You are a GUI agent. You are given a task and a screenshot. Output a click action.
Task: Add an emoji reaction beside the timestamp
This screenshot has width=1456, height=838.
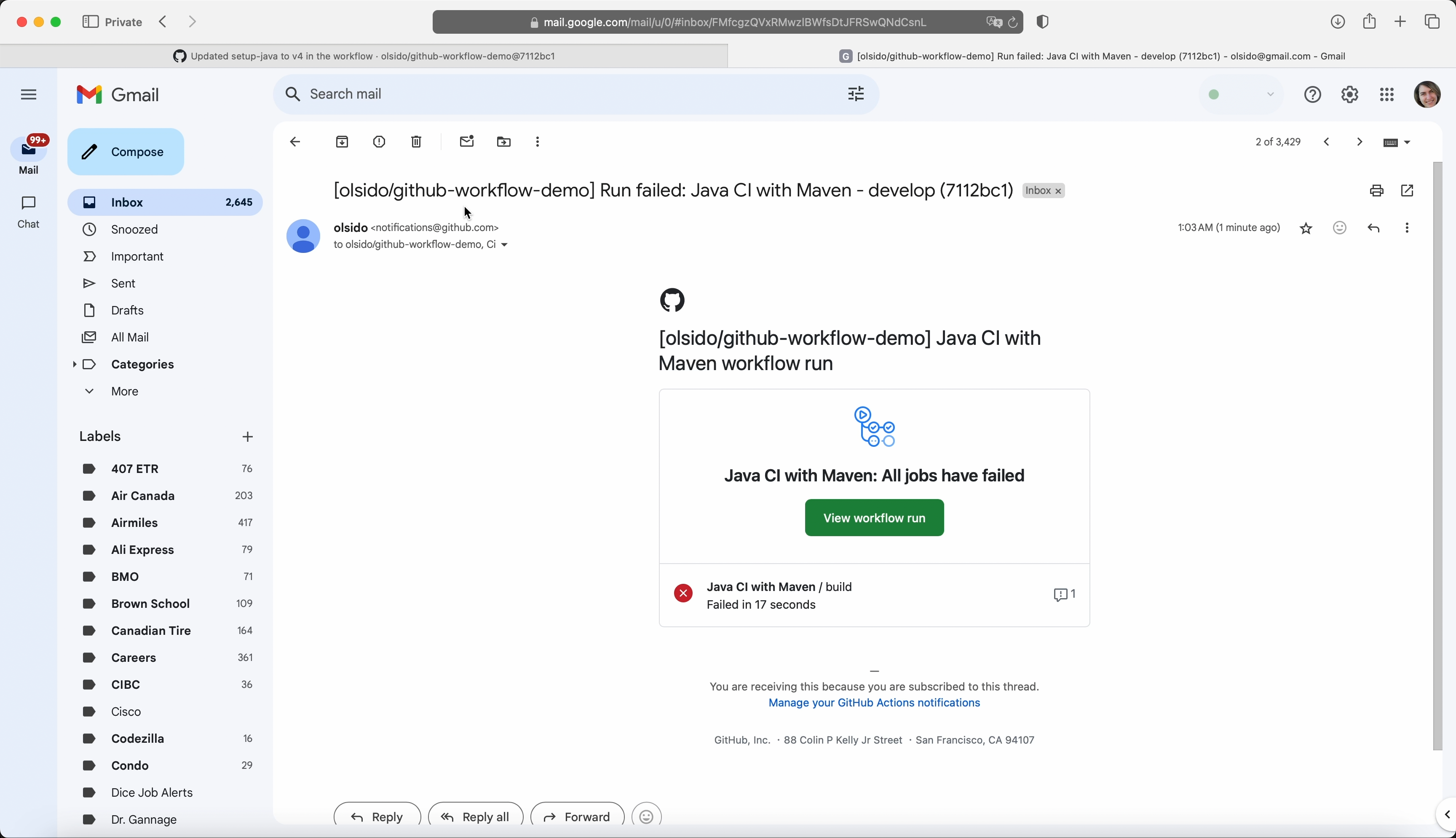click(1339, 228)
